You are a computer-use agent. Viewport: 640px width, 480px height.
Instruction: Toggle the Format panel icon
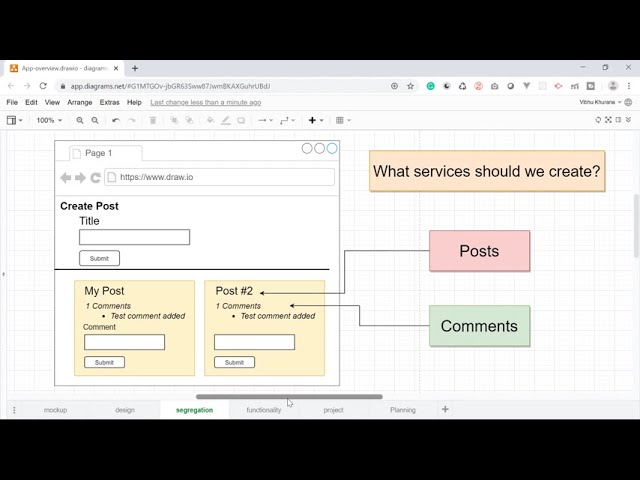click(618, 120)
